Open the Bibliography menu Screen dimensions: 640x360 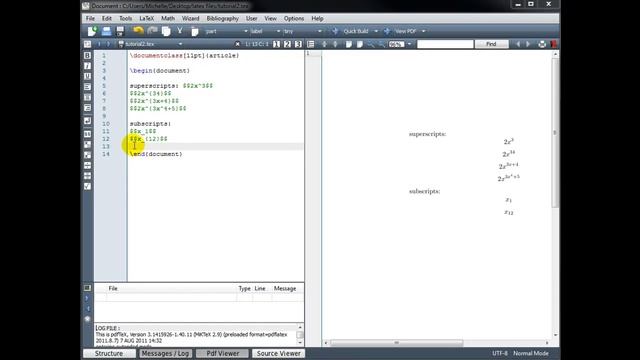coord(222,18)
